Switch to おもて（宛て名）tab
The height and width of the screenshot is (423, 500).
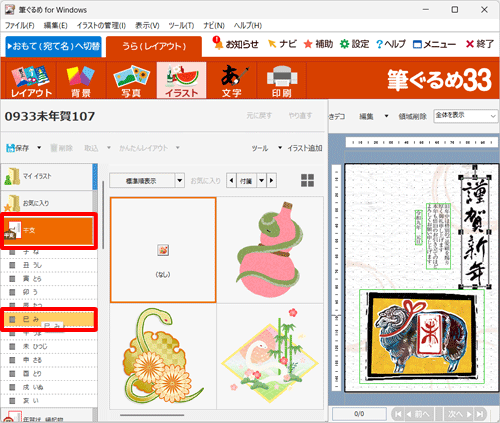pyautogui.click(x=54, y=46)
